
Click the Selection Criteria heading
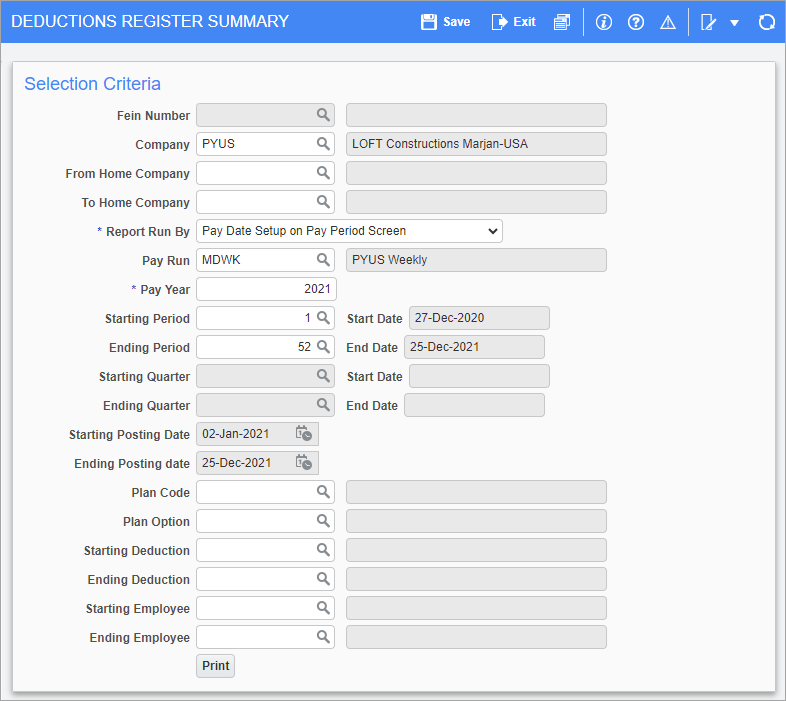pos(92,84)
